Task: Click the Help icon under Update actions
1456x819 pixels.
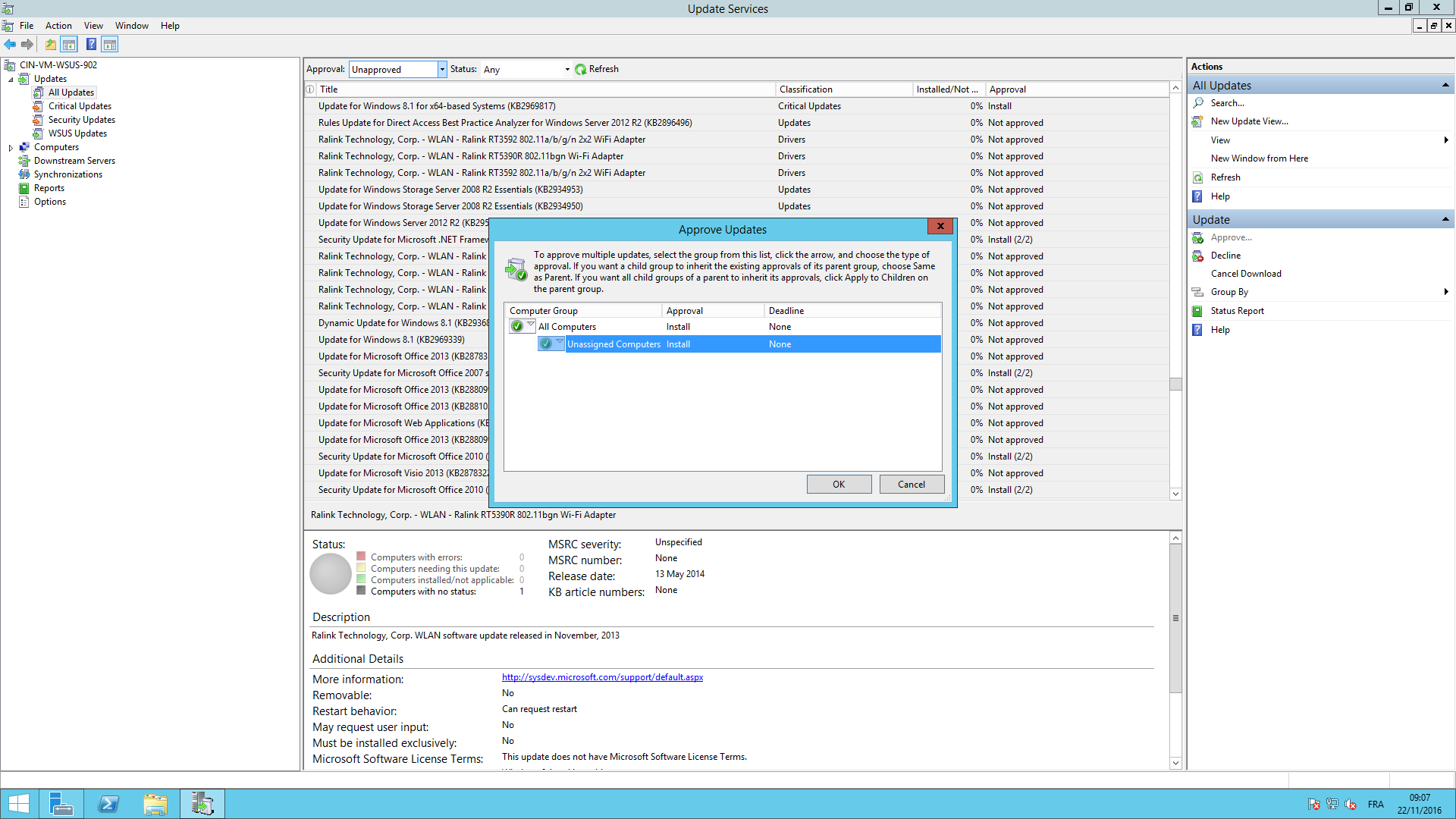Action: pyautogui.click(x=1198, y=330)
